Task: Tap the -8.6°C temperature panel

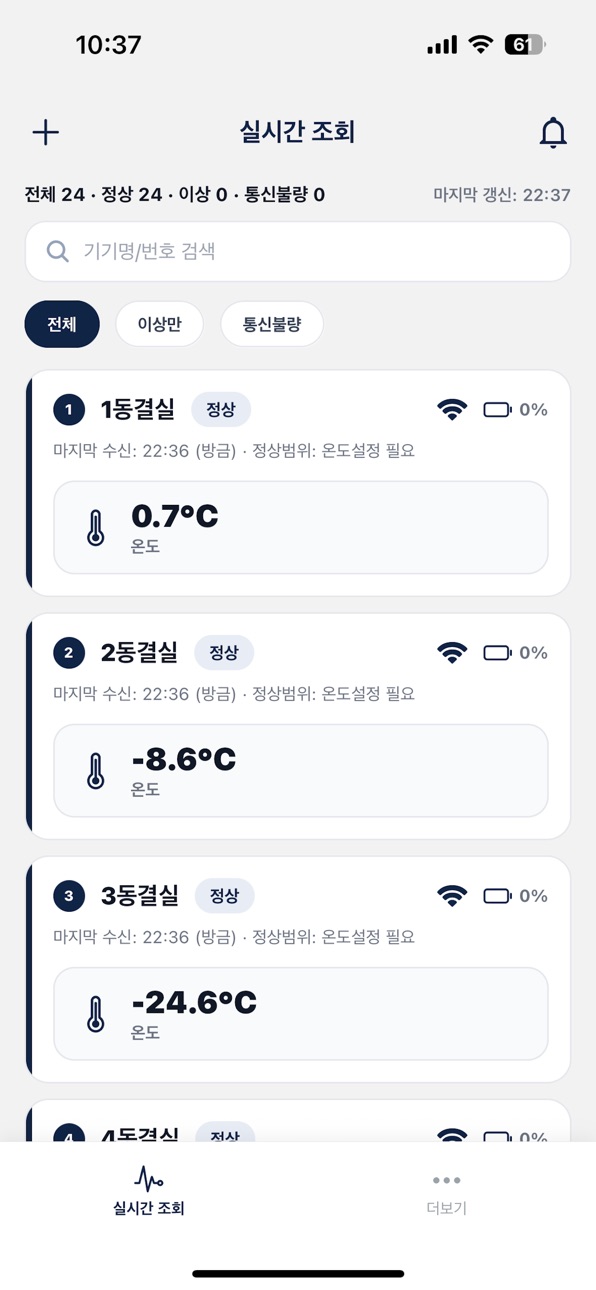Action: [x=301, y=771]
